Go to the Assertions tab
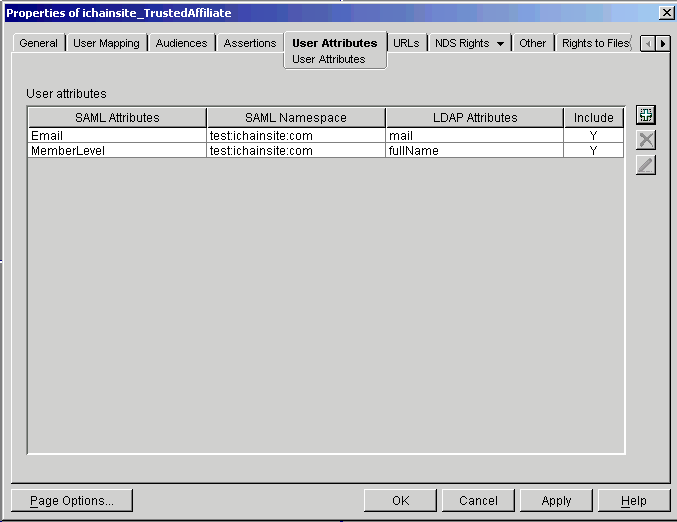677x522 pixels. (x=250, y=43)
